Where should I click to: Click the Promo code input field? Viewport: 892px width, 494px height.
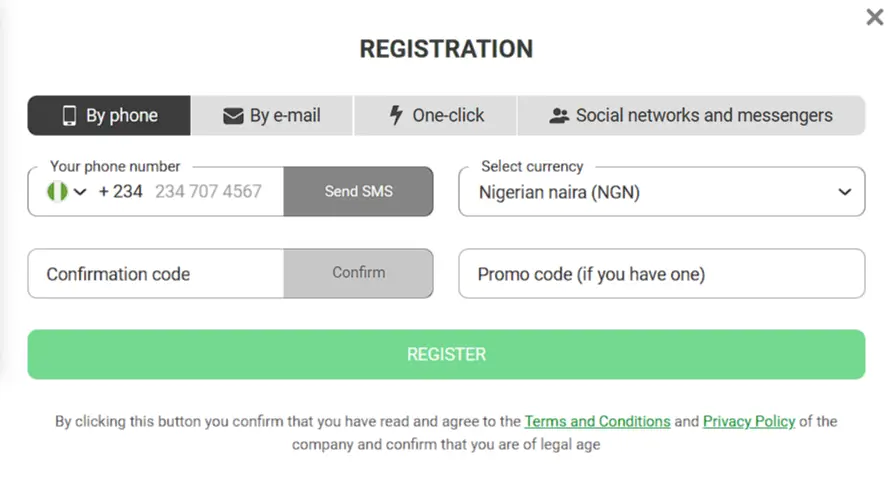tap(661, 274)
